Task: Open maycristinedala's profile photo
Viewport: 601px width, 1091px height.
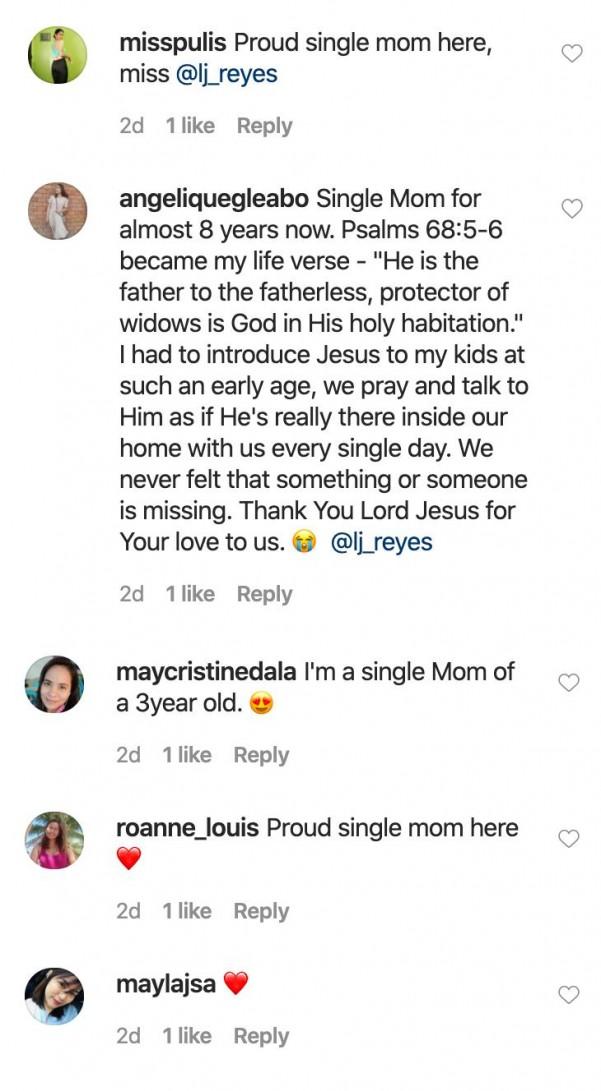Action: point(54,684)
